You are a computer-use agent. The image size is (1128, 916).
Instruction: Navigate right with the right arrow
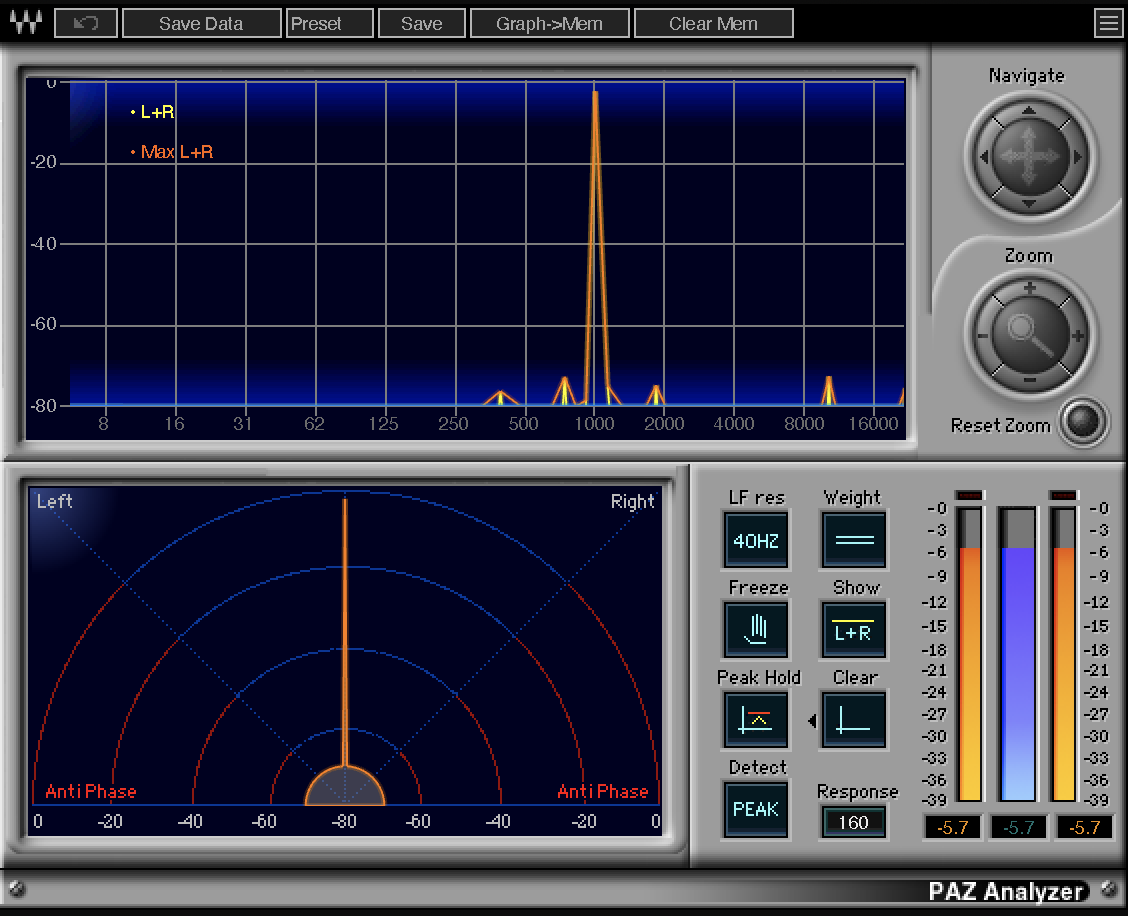(x=1077, y=157)
